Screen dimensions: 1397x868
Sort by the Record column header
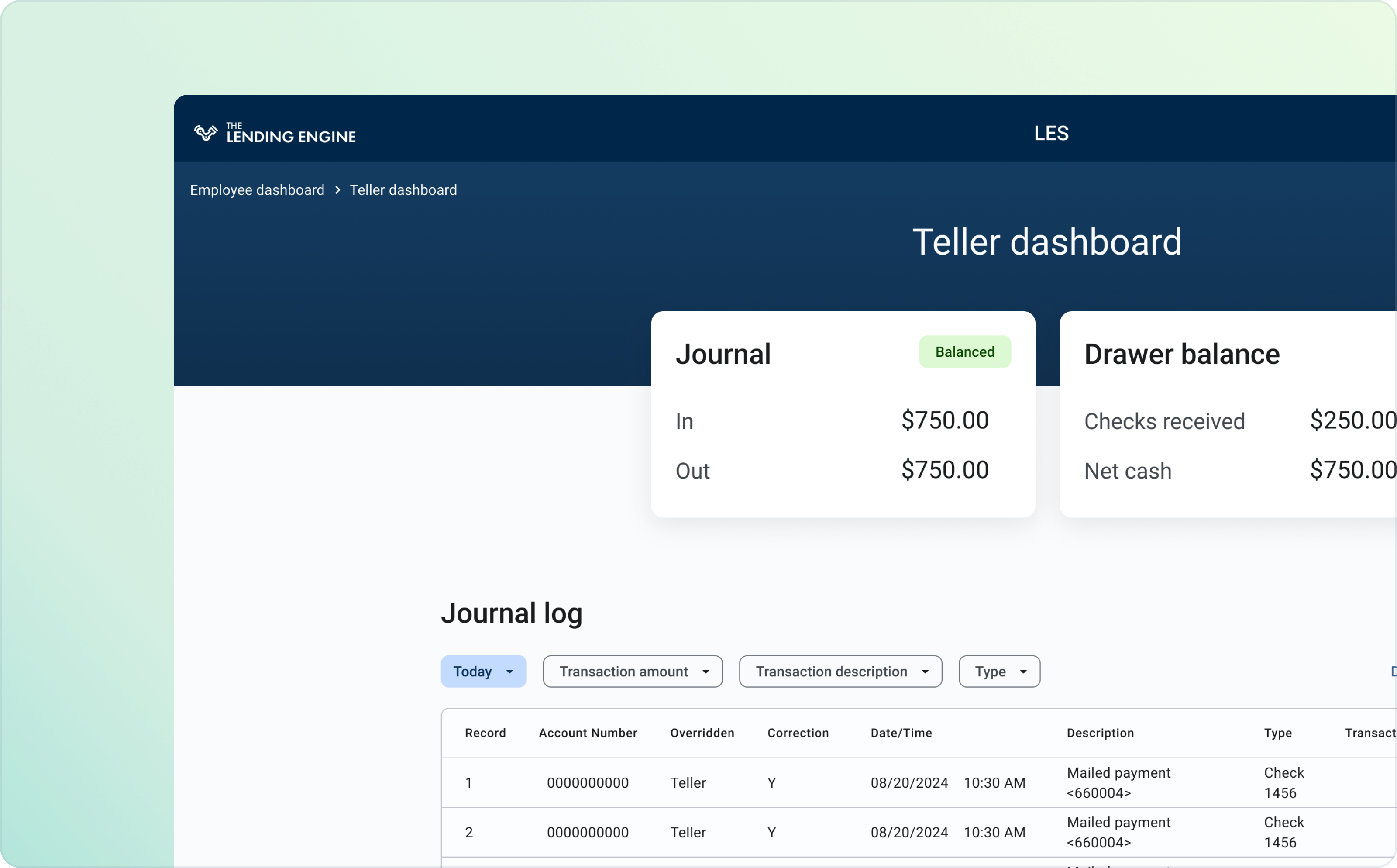point(485,733)
